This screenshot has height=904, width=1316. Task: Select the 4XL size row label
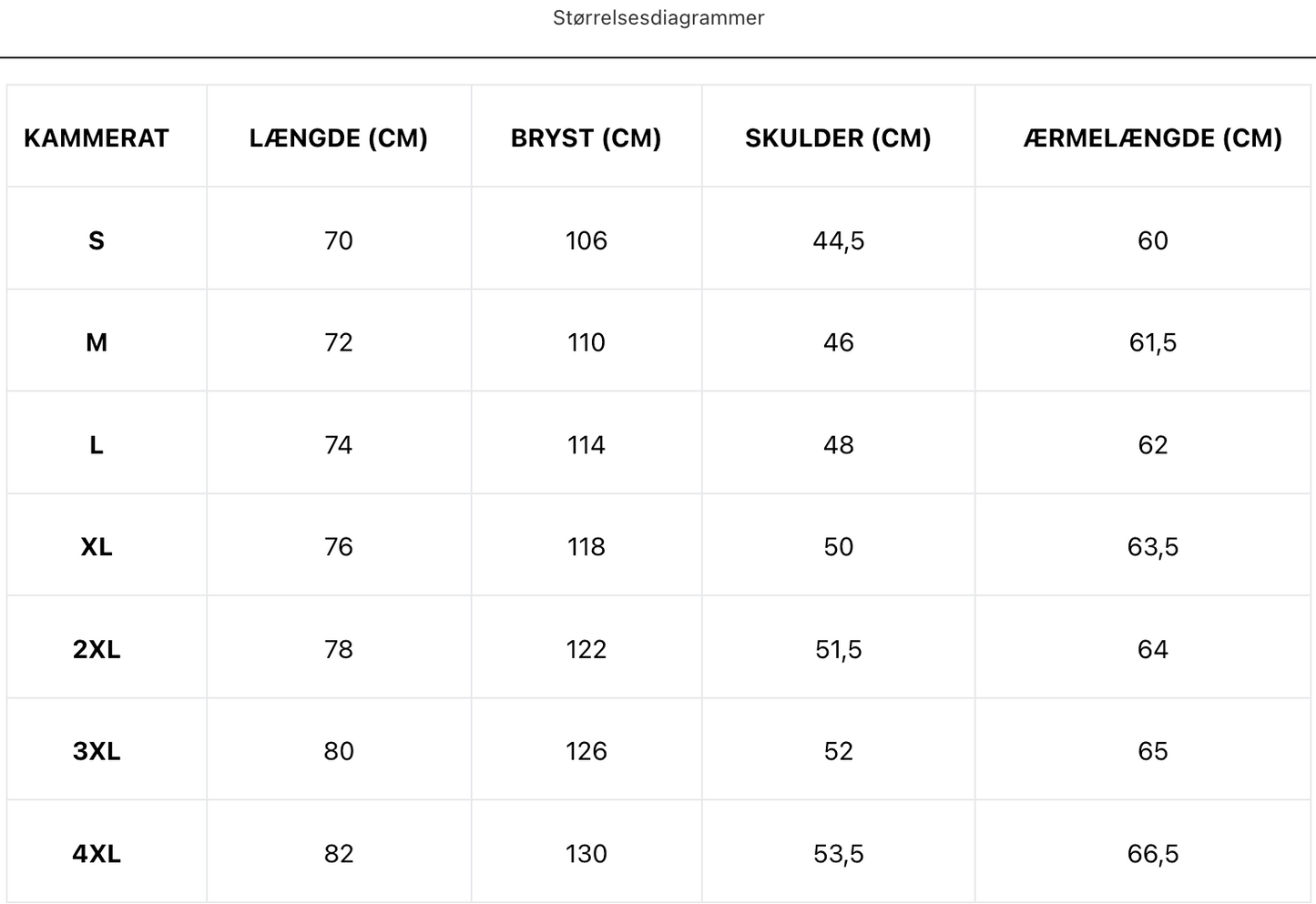pos(97,854)
